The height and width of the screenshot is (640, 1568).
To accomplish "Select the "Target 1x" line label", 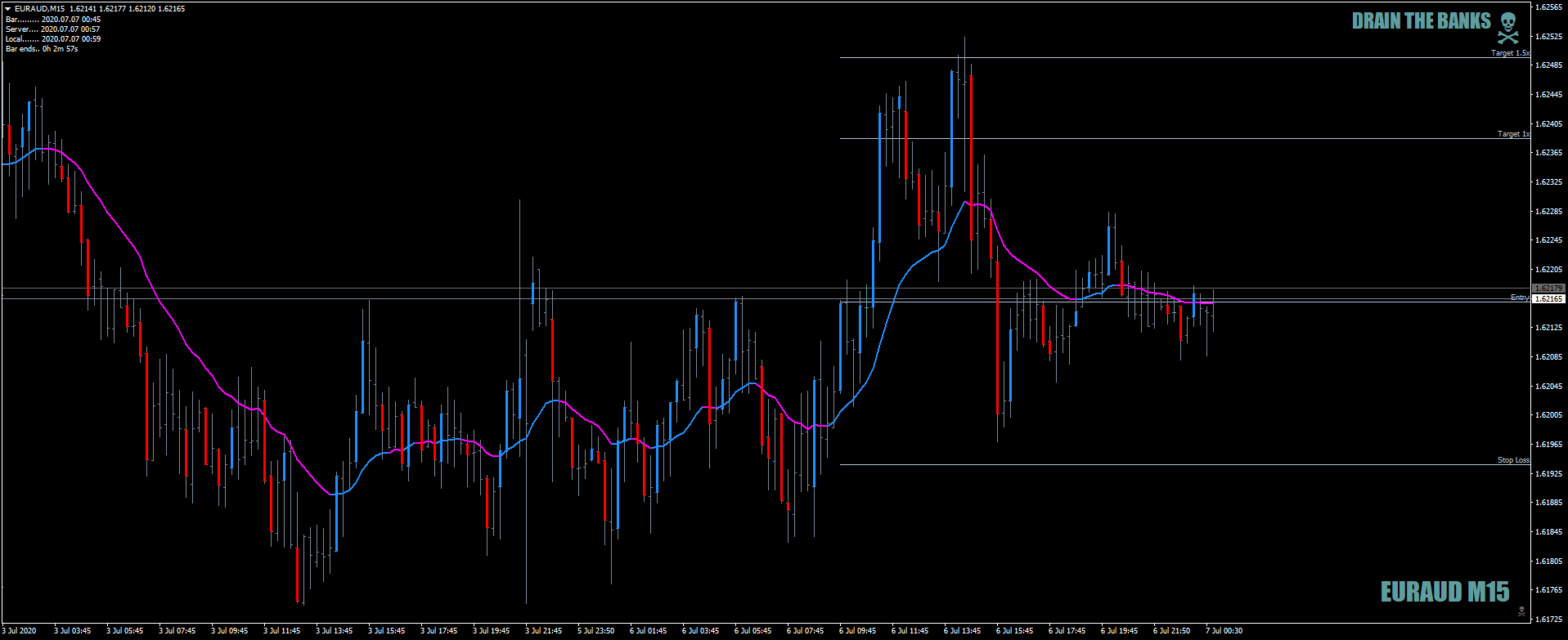I will (1513, 134).
